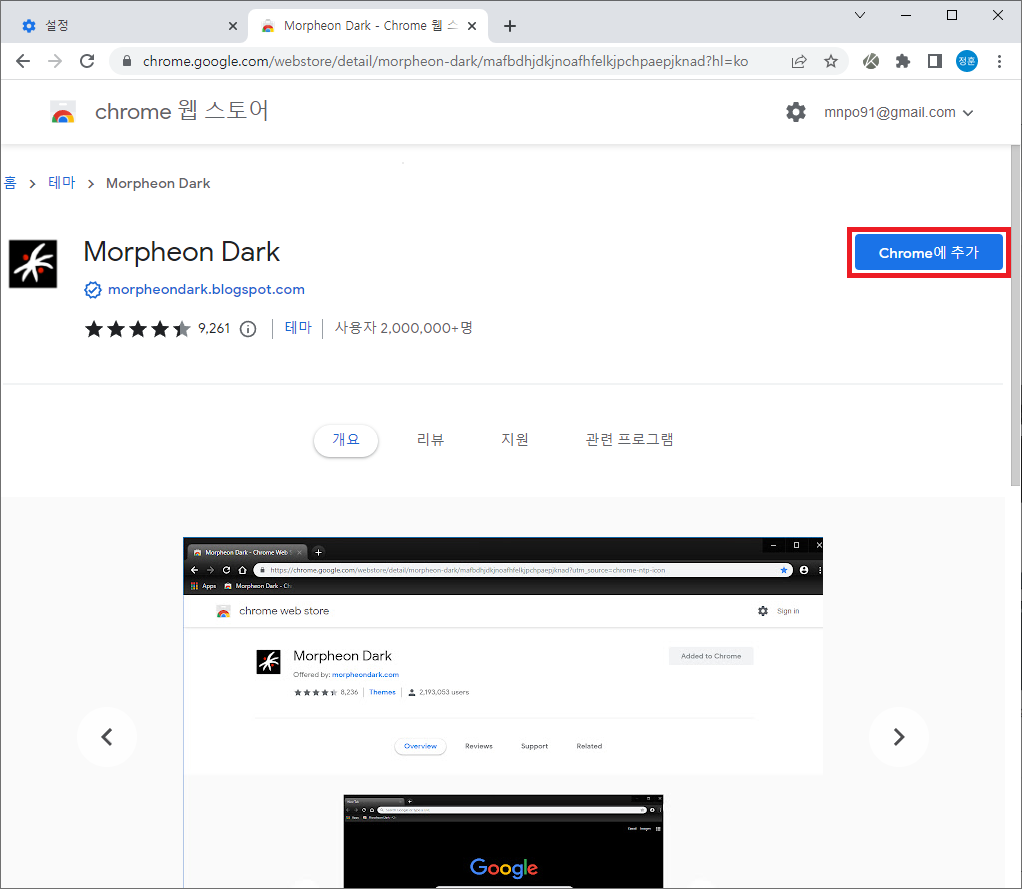Open the profile avatar menu
Screen dimensions: 1022x889
tap(967, 61)
